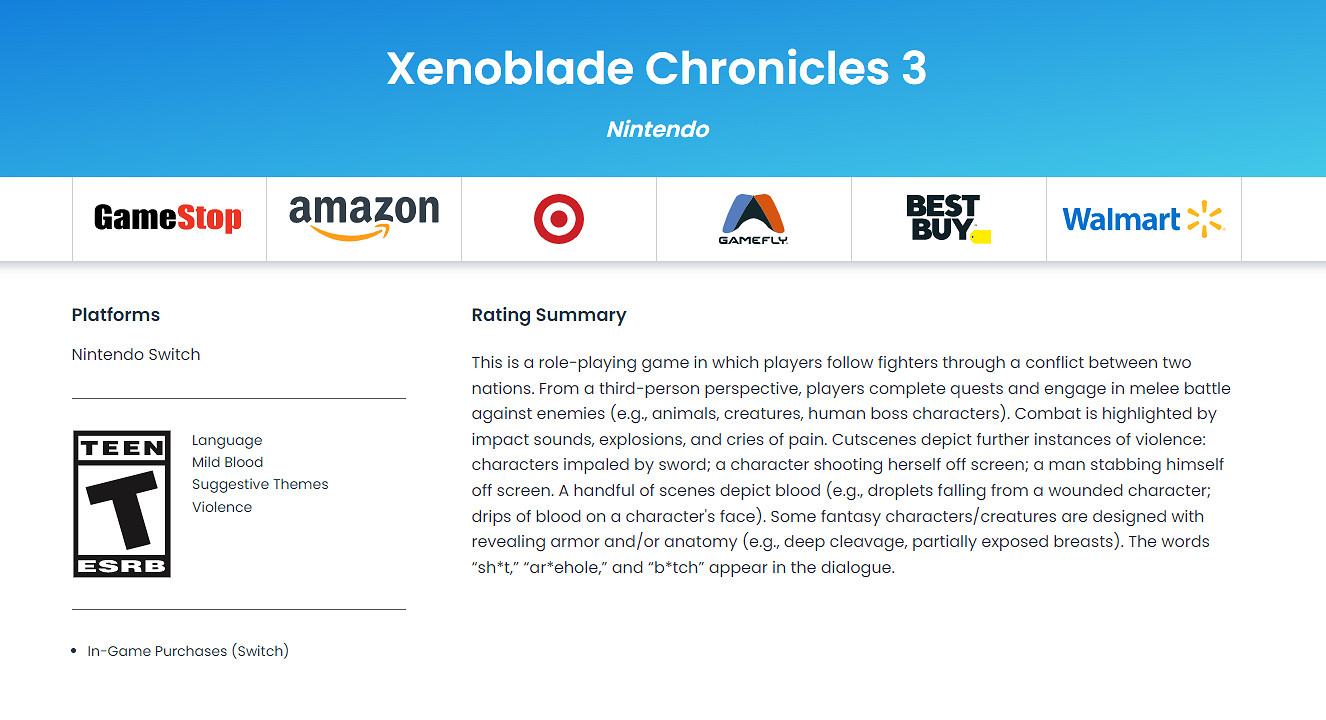Visit the Walmart store logo
The height and width of the screenshot is (720, 1326).
tap(1143, 219)
